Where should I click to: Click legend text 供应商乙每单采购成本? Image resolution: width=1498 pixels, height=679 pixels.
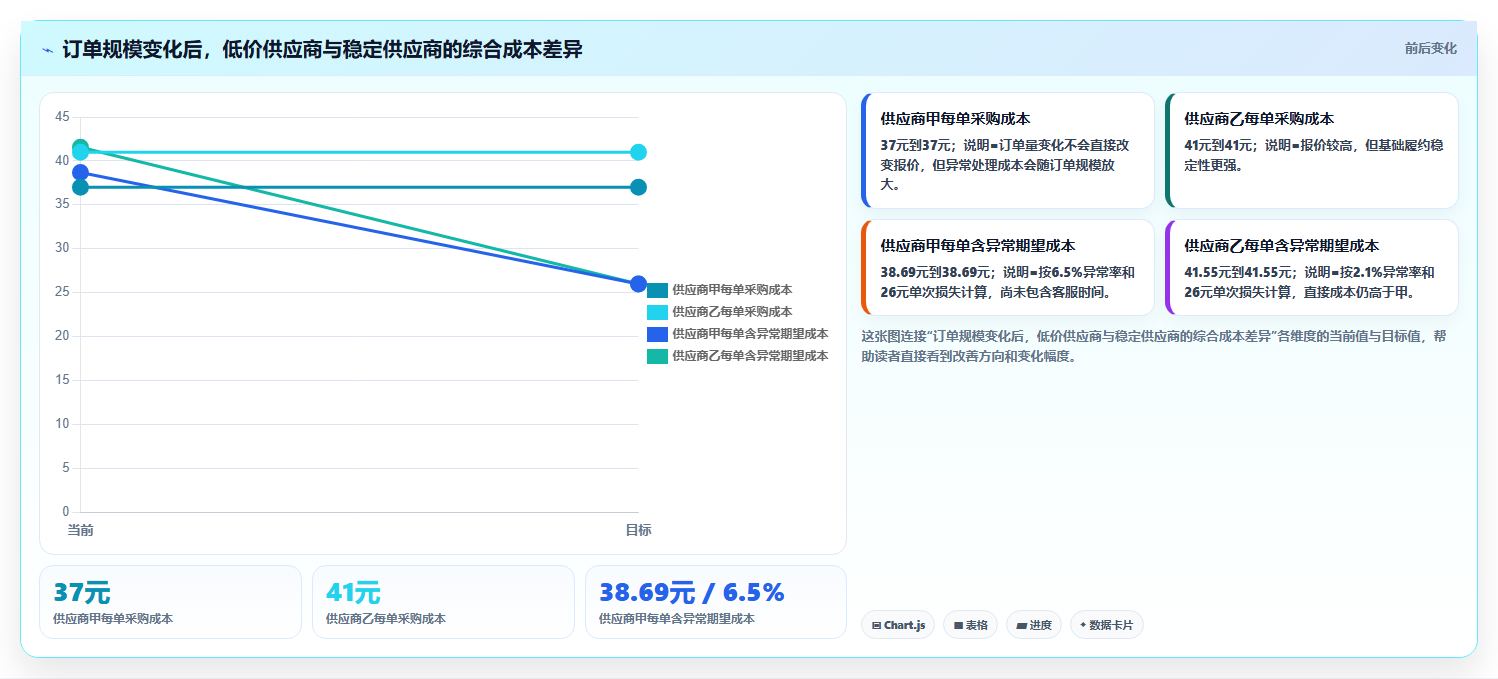(732, 312)
